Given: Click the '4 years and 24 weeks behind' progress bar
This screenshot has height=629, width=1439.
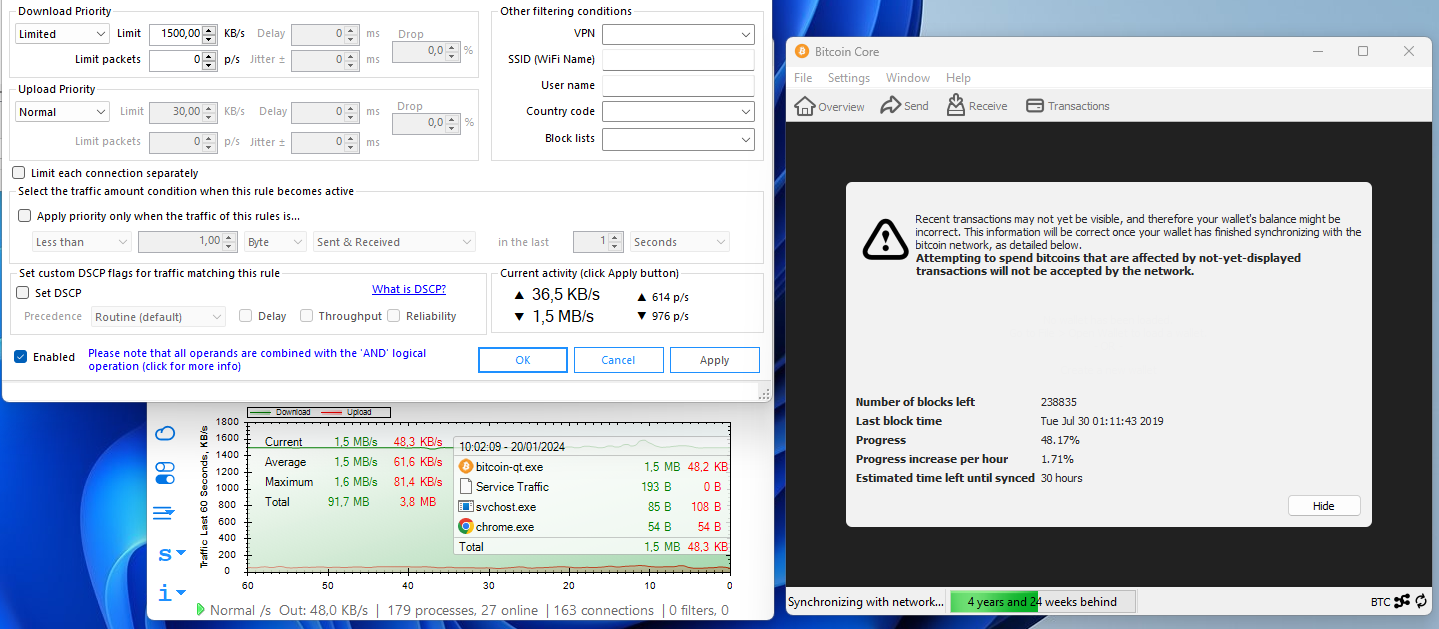Looking at the screenshot, I should point(1043,601).
